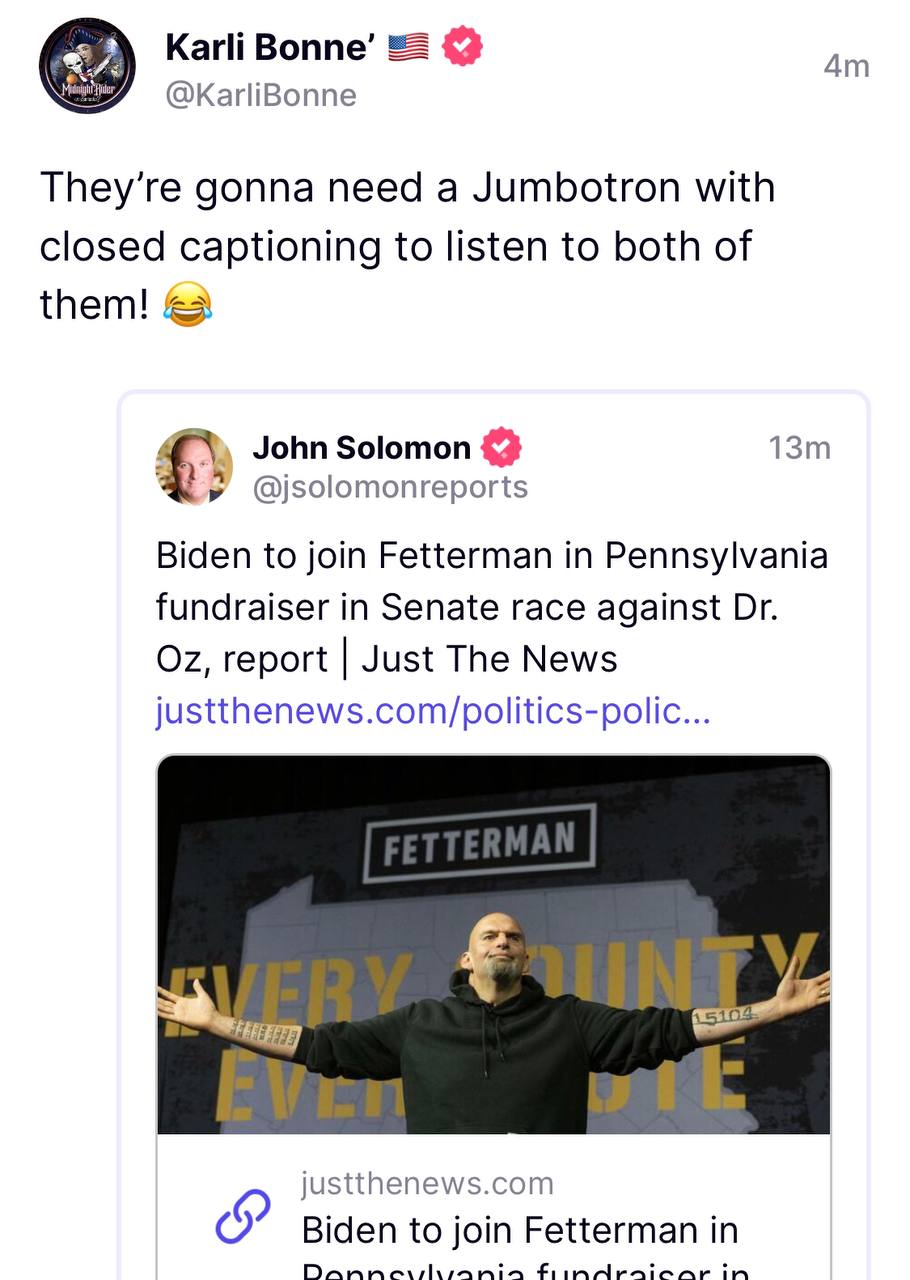Screen dimensions: 910x1280
Task: Click the John Solomon display name
Action: tap(361, 448)
